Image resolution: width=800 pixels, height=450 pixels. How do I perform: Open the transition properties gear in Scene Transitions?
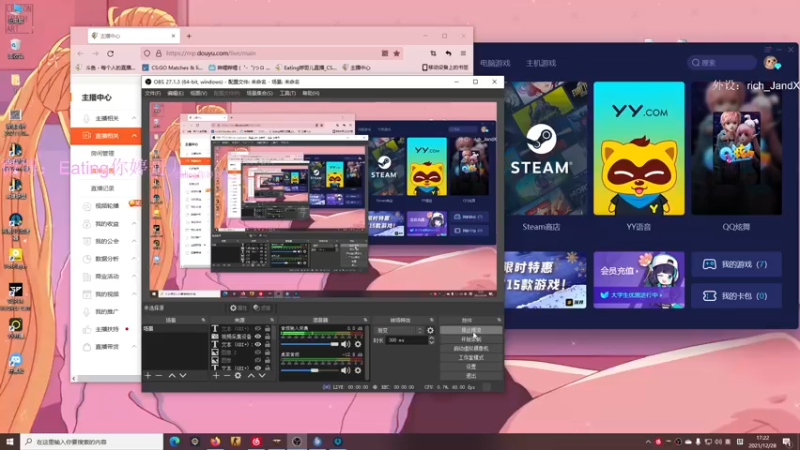tap(430, 330)
